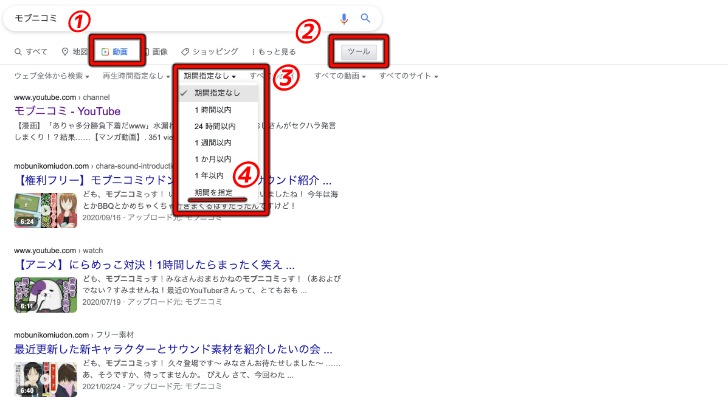Image resolution: width=728 pixels, height=410 pixels.
Task: Click the 6:24 video thumbnail
Action: 46,210
